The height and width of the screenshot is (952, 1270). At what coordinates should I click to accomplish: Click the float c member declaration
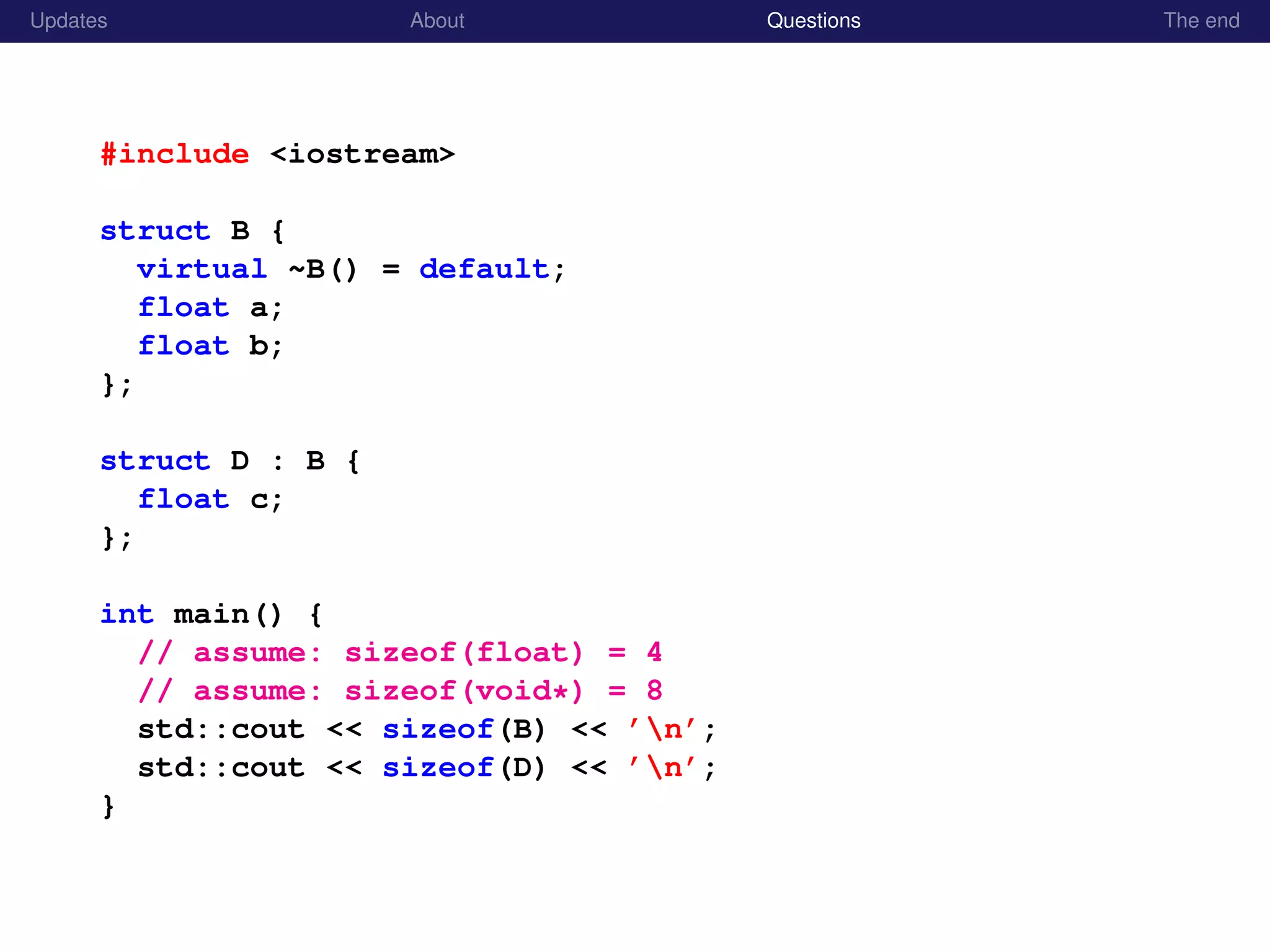click(x=210, y=499)
